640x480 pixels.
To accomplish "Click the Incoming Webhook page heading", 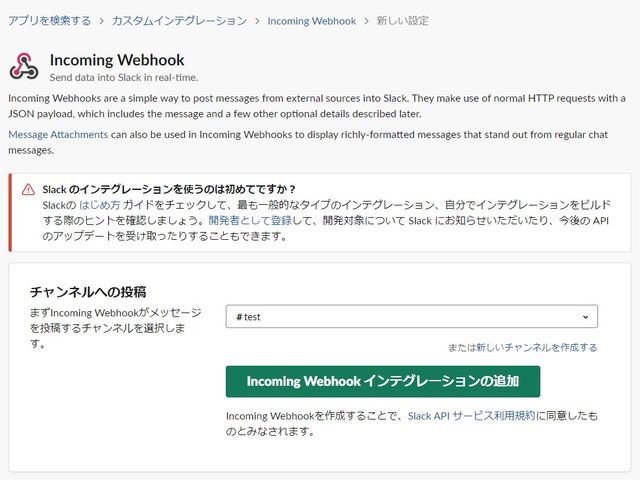I will click(x=117, y=60).
